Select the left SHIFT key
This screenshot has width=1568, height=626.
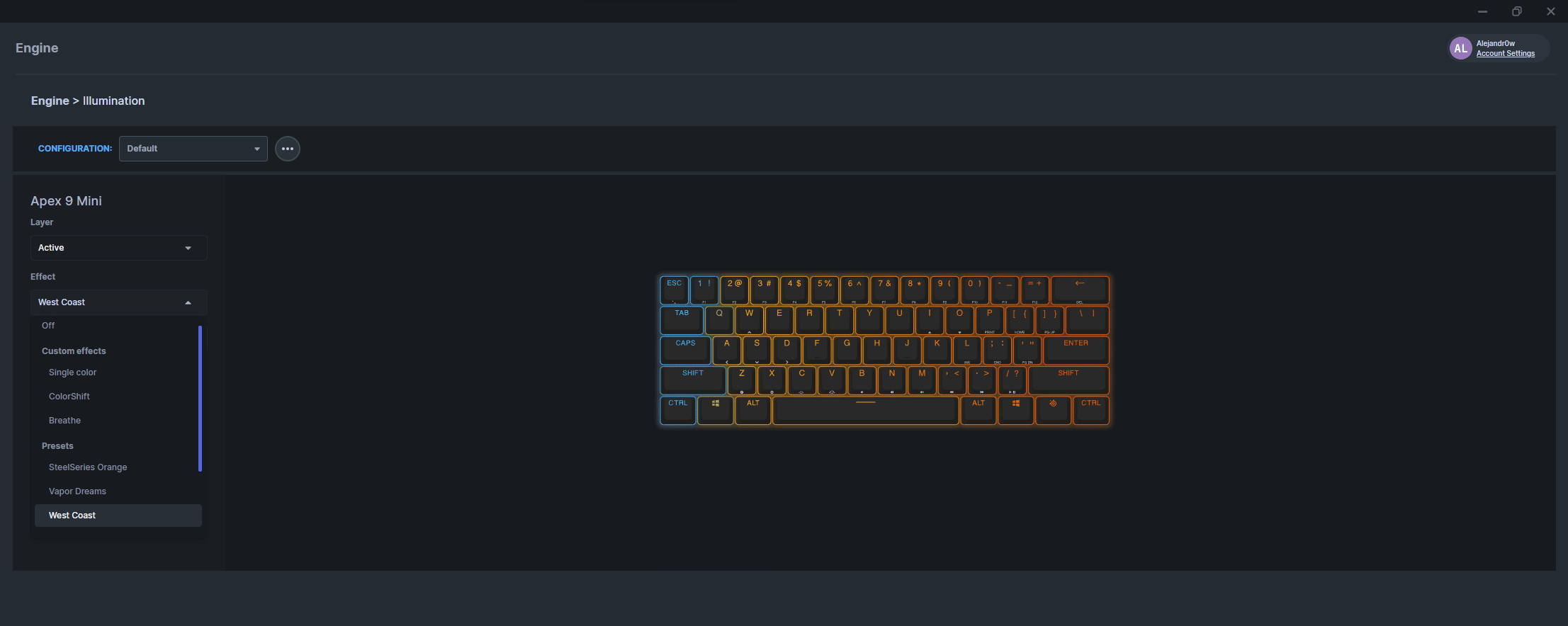[693, 380]
